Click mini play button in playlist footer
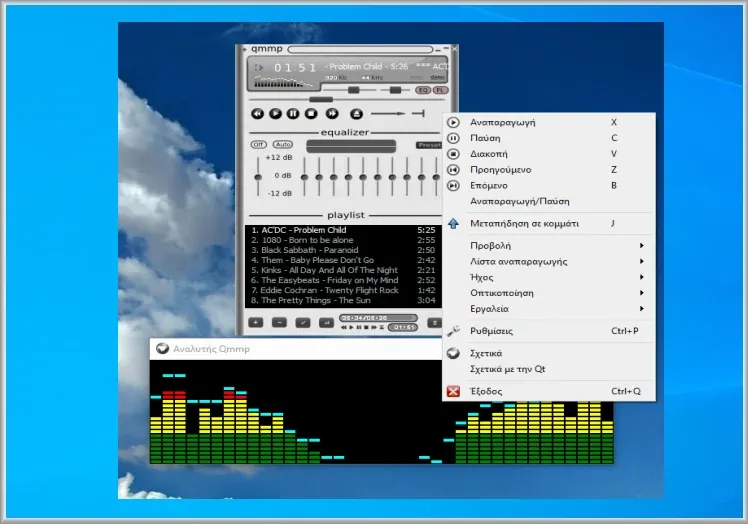This screenshot has width=748, height=524. (352, 327)
